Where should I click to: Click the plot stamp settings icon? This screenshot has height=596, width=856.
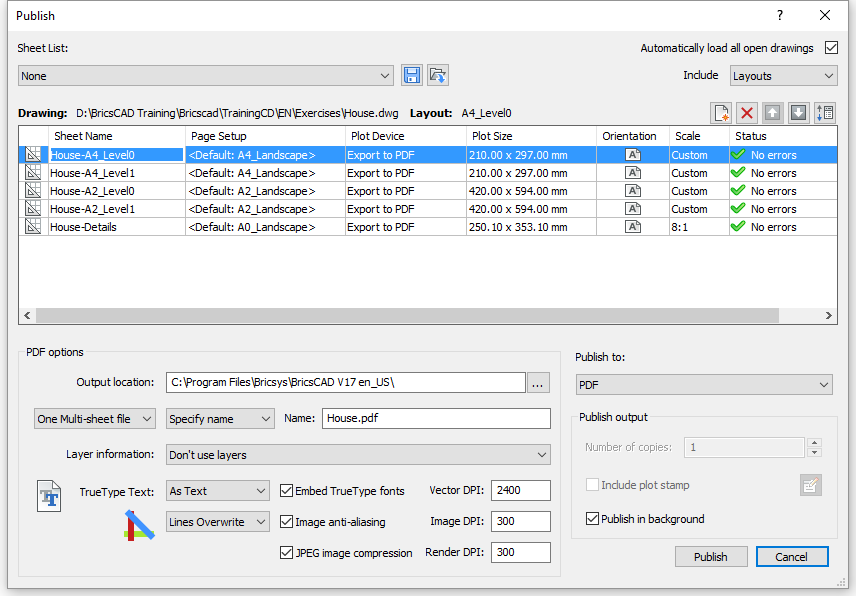(x=811, y=485)
